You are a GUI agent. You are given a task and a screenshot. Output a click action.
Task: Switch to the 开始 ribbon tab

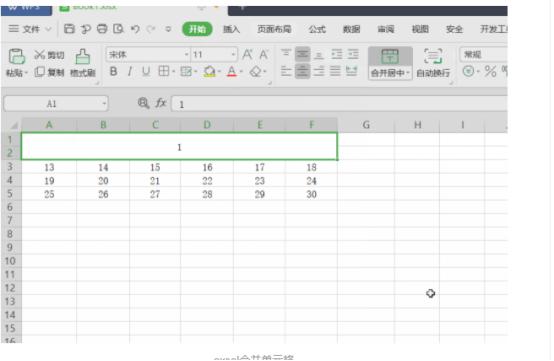(197, 29)
